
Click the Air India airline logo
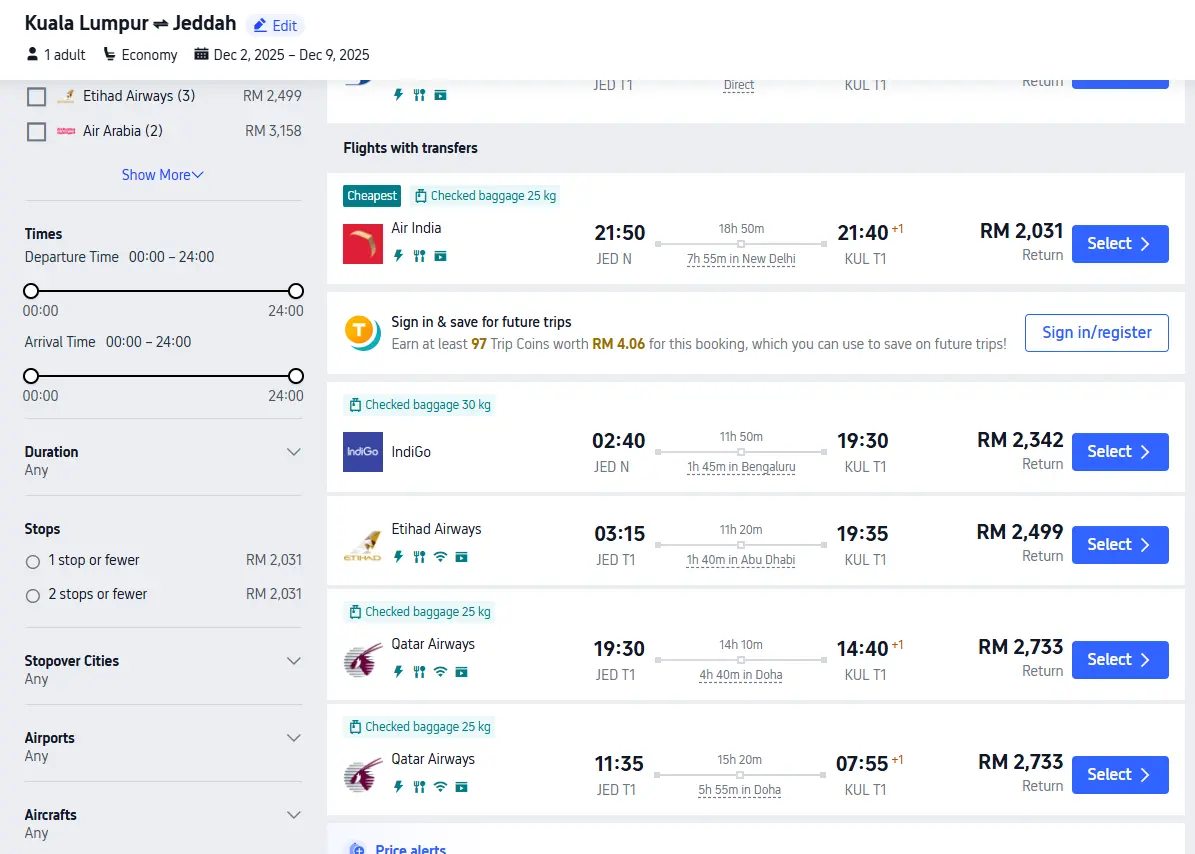click(x=363, y=244)
